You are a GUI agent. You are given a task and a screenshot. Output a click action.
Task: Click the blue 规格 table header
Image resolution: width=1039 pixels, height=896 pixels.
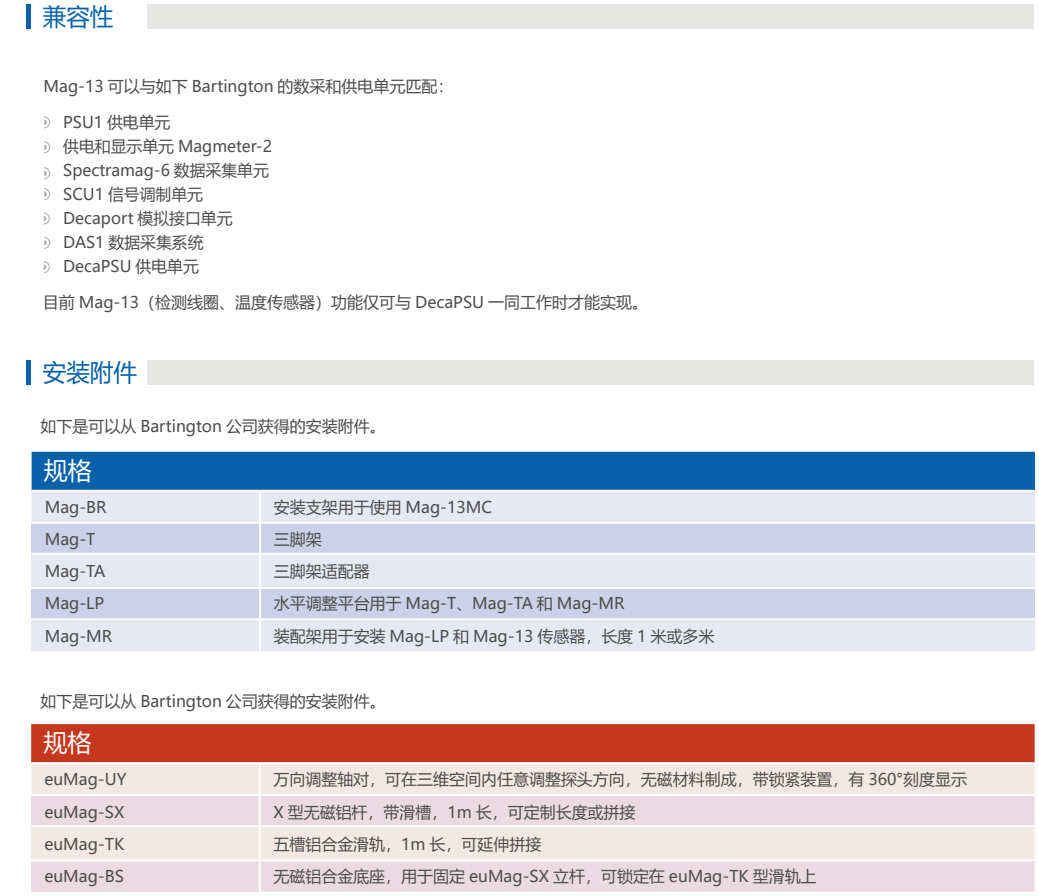533,471
